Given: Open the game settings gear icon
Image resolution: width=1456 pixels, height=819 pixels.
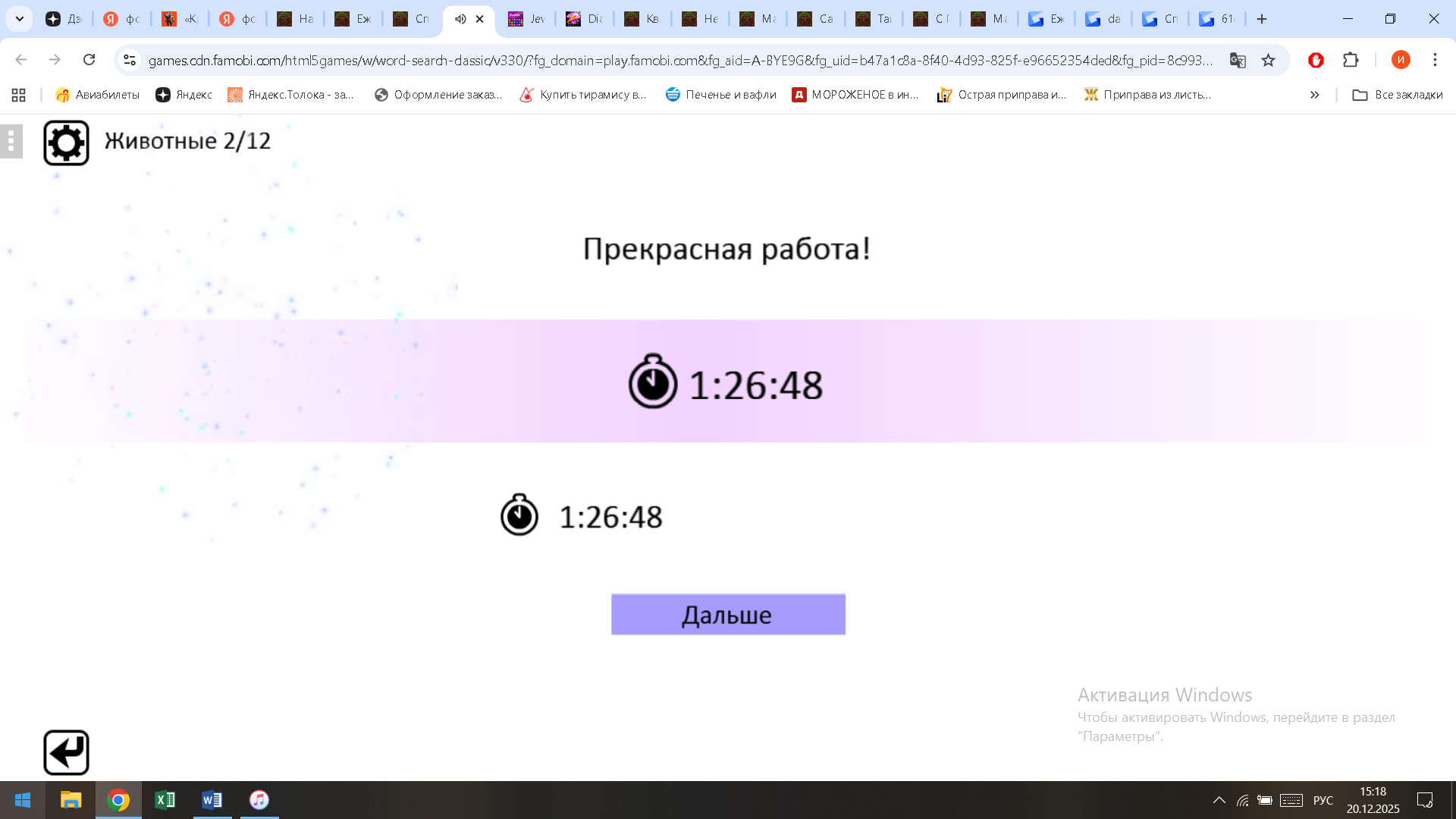Looking at the screenshot, I should coord(67,141).
